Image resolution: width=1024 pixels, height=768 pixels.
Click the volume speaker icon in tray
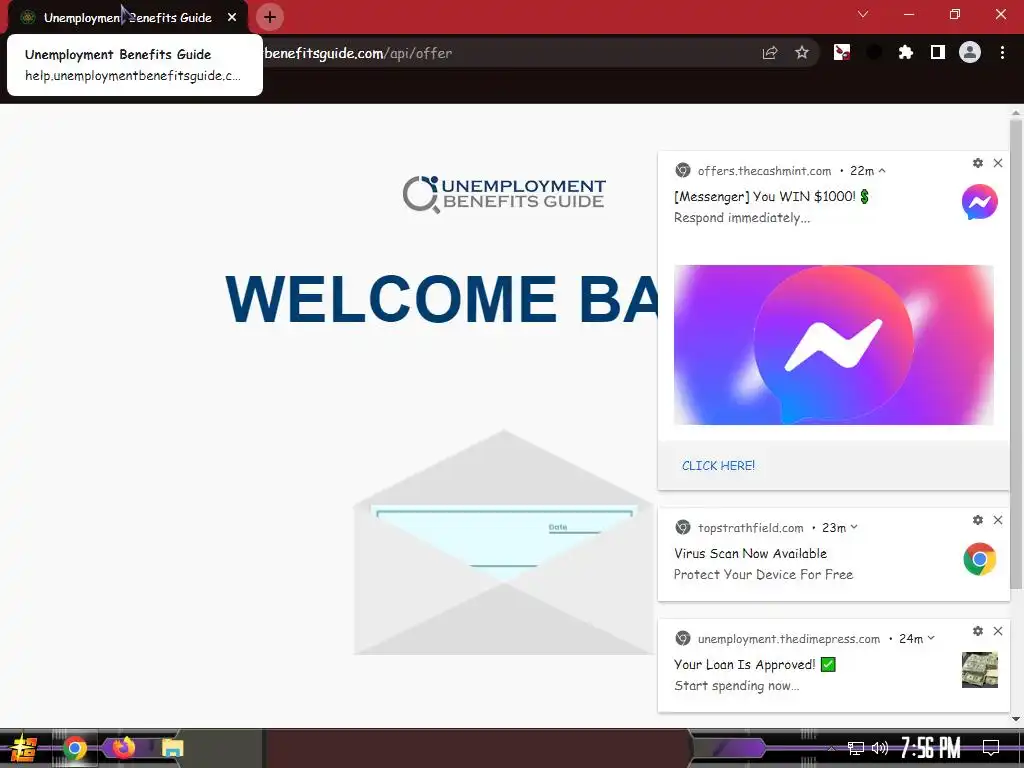pyautogui.click(x=880, y=748)
